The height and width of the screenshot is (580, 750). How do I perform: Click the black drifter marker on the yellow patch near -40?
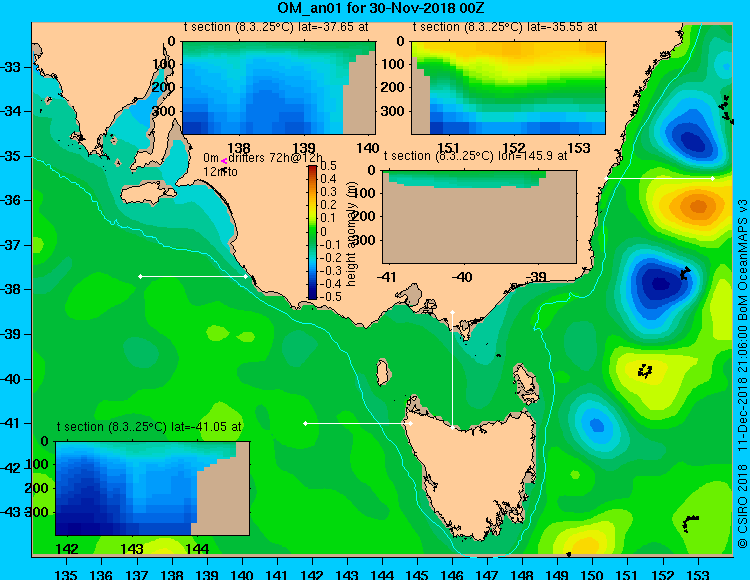coord(645,370)
